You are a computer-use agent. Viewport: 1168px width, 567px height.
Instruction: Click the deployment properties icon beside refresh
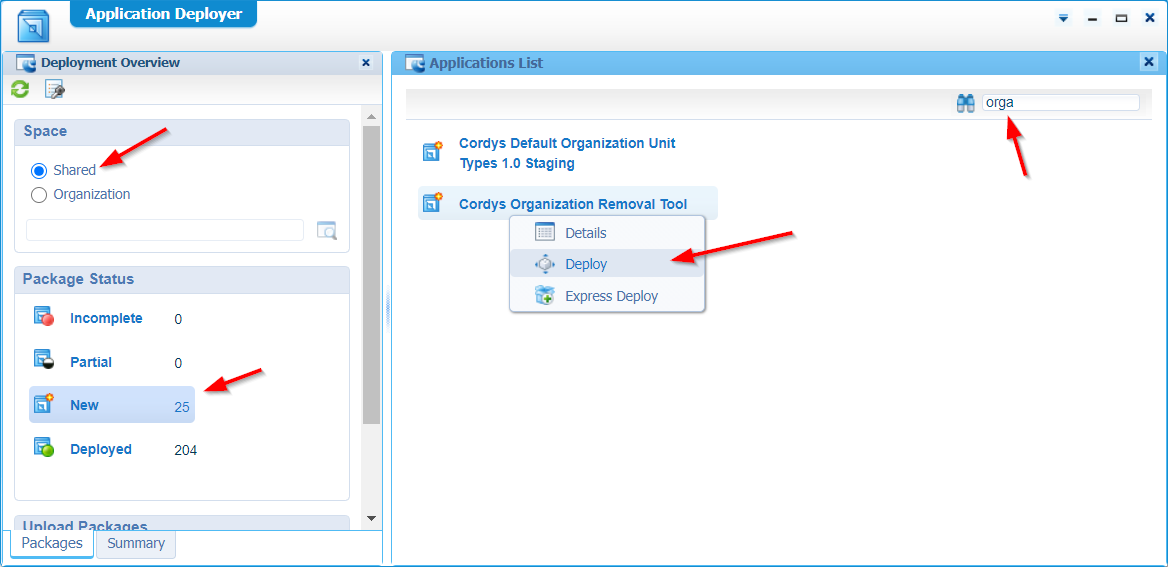pyautogui.click(x=54, y=90)
